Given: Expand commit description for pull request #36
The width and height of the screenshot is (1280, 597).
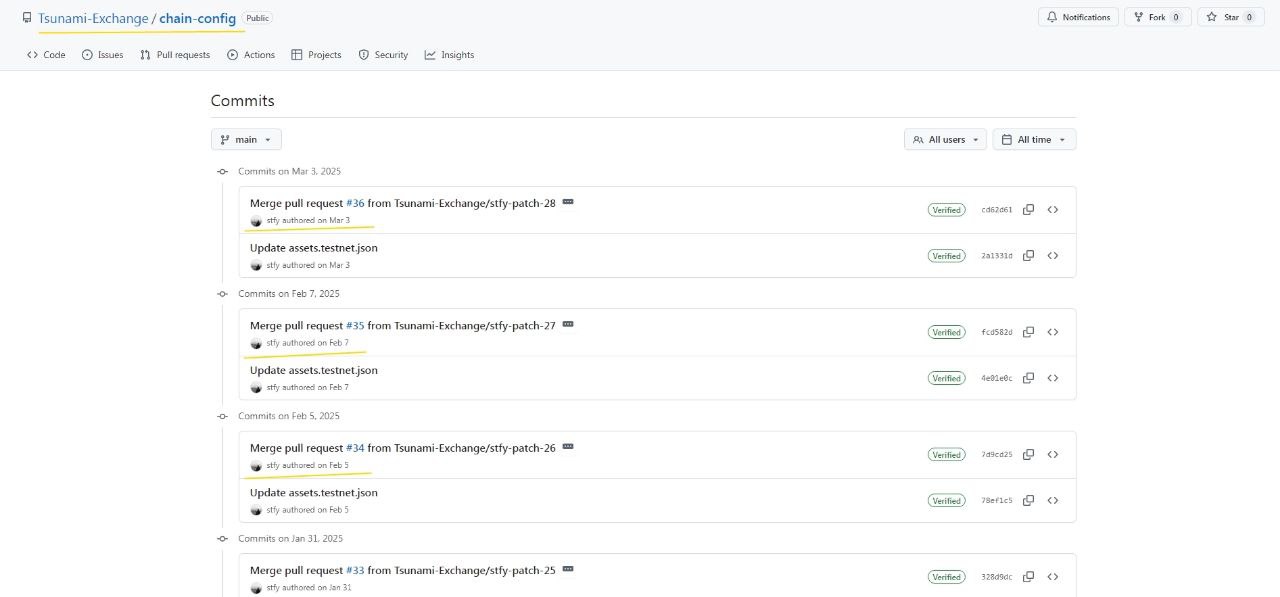Looking at the screenshot, I should pos(568,202).
